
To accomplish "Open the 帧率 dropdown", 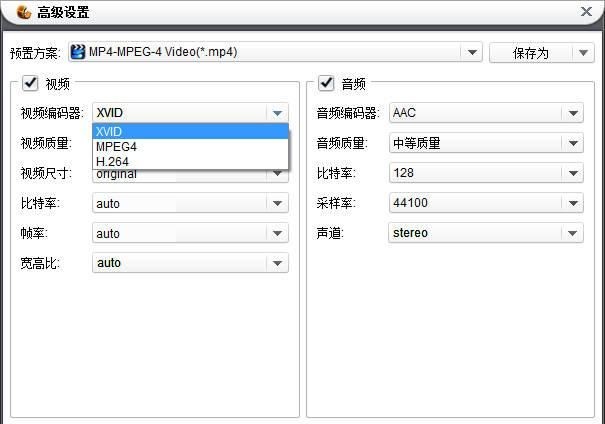I will point(190,233).
